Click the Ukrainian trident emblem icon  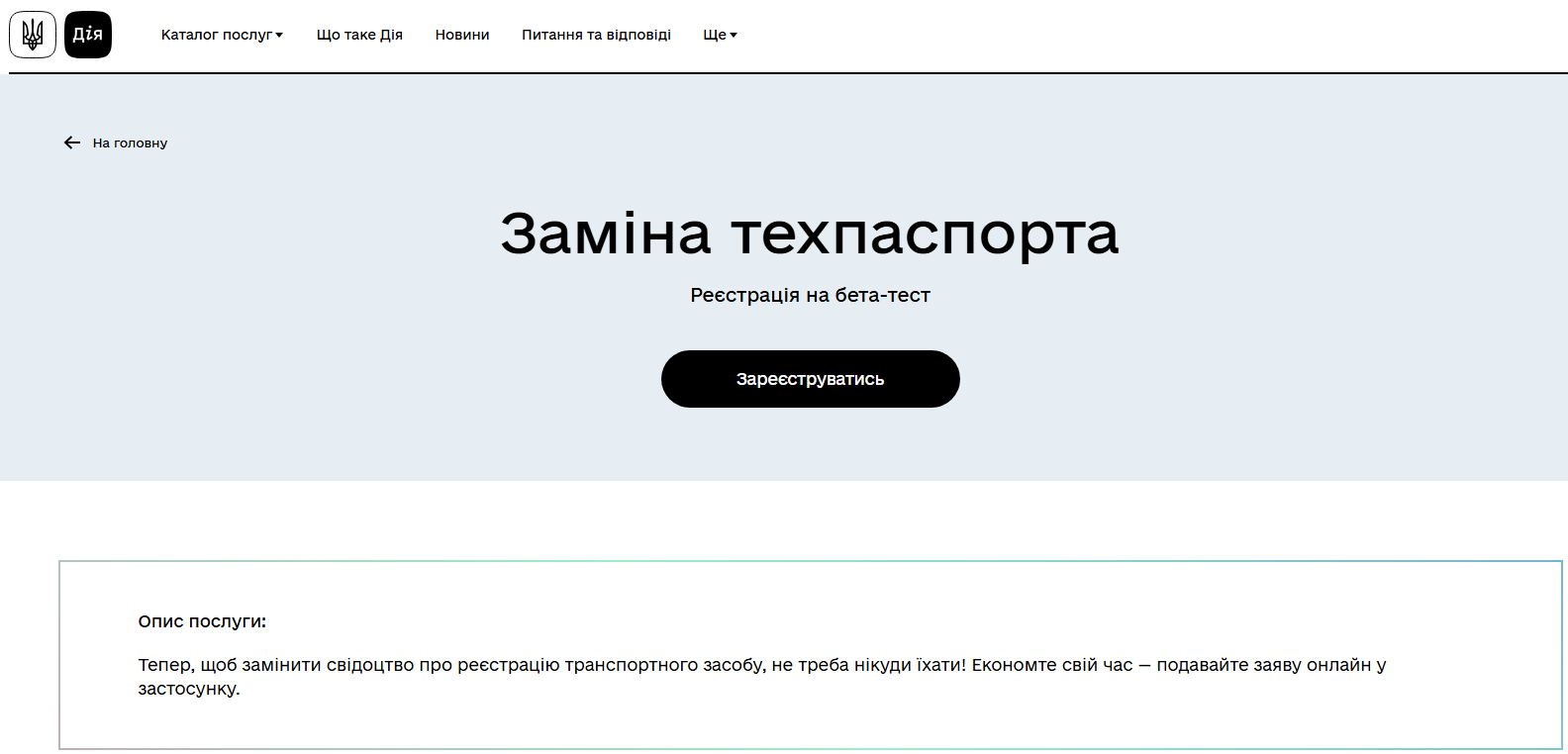pos(33,35)
